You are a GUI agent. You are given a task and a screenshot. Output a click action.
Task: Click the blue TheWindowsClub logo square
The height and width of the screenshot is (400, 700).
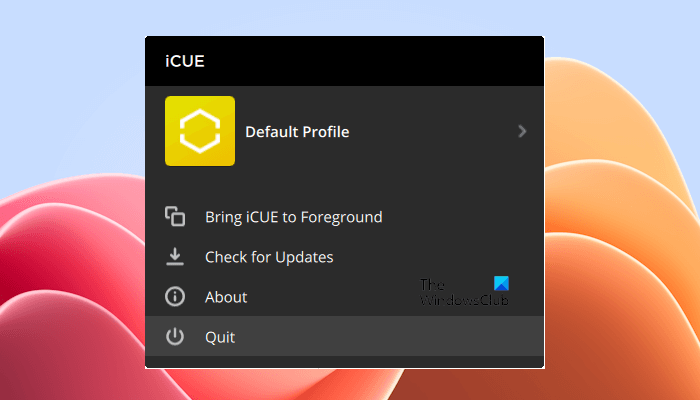(501, 285)
